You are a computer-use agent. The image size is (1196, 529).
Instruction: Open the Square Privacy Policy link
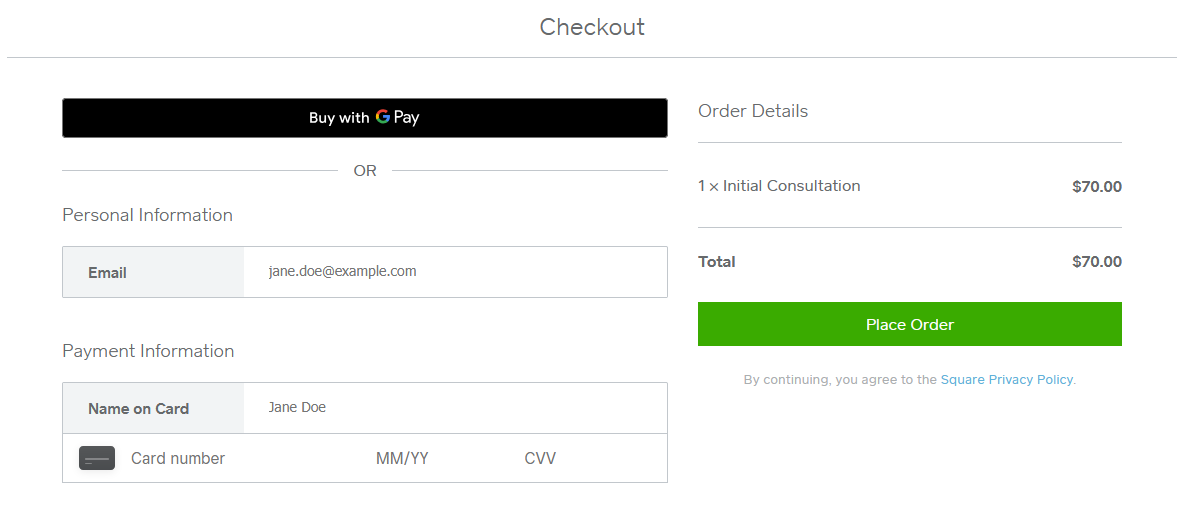pyautogui.click(x=1006, y=380)
